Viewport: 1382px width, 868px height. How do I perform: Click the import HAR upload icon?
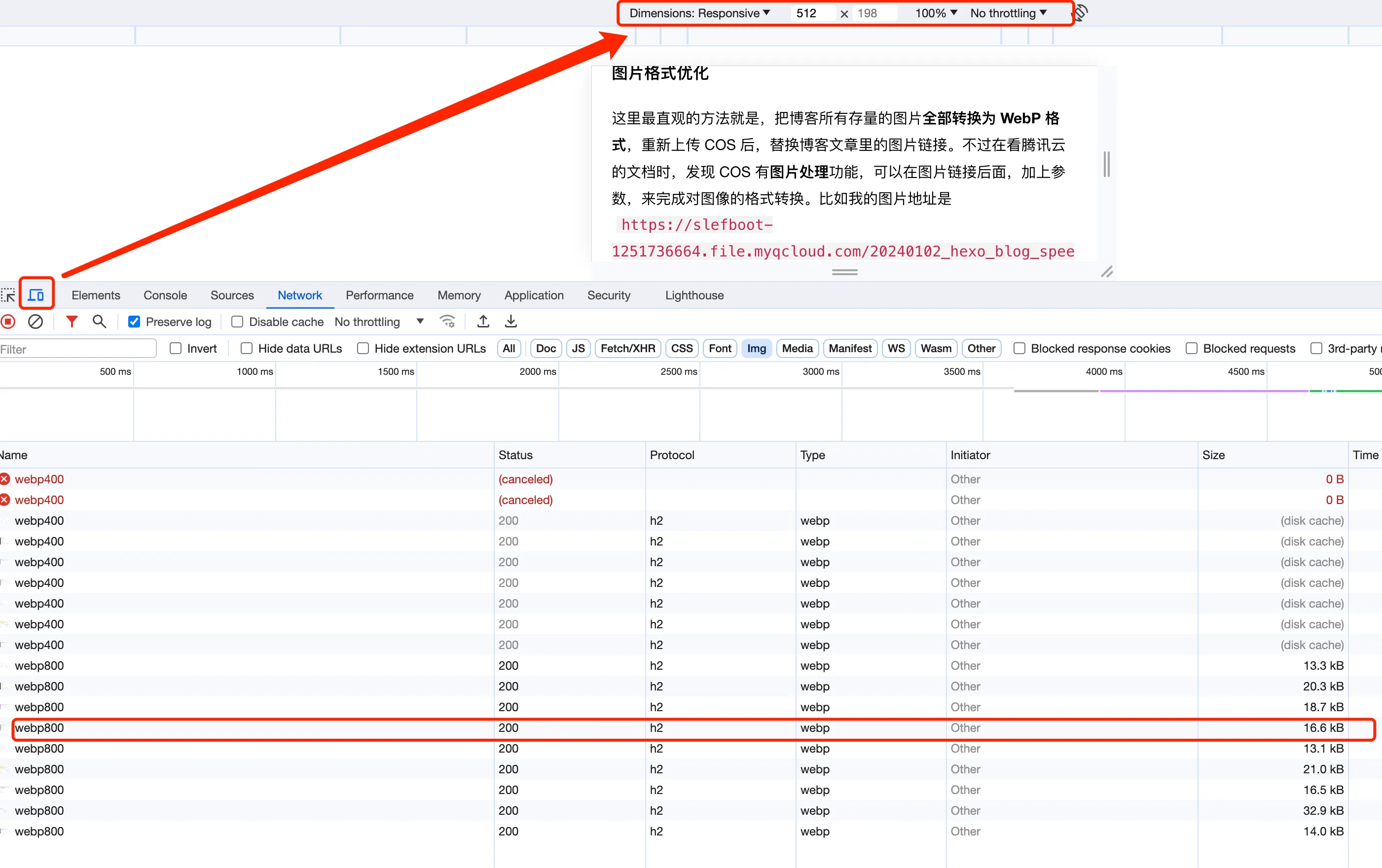[x=483, y=322]
